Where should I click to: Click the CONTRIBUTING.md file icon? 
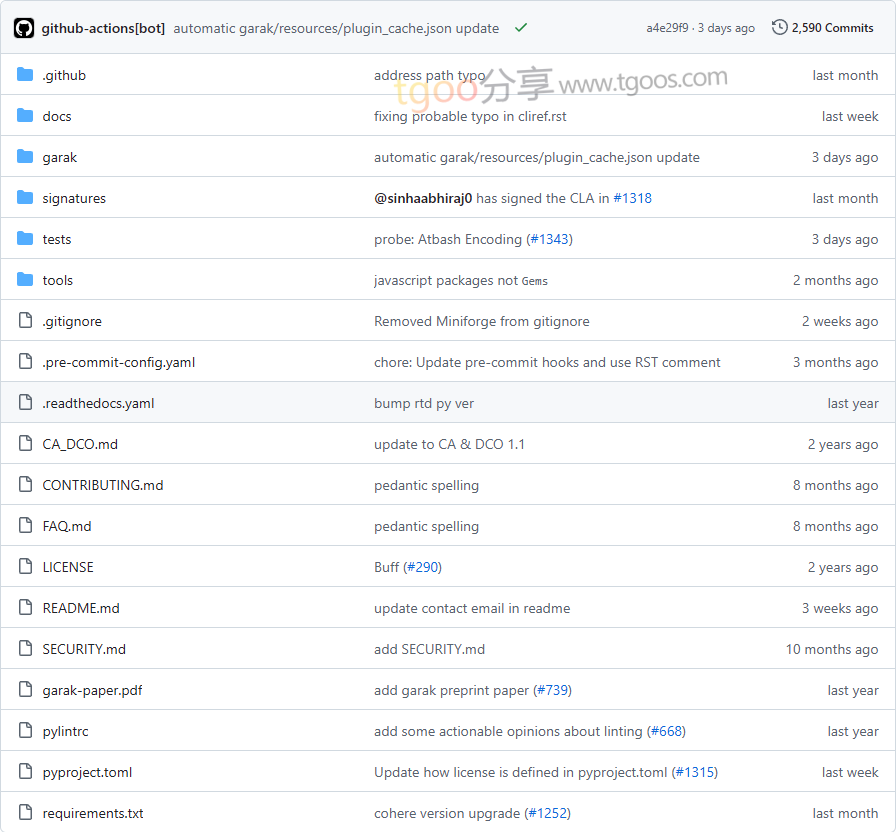[25, 484]
